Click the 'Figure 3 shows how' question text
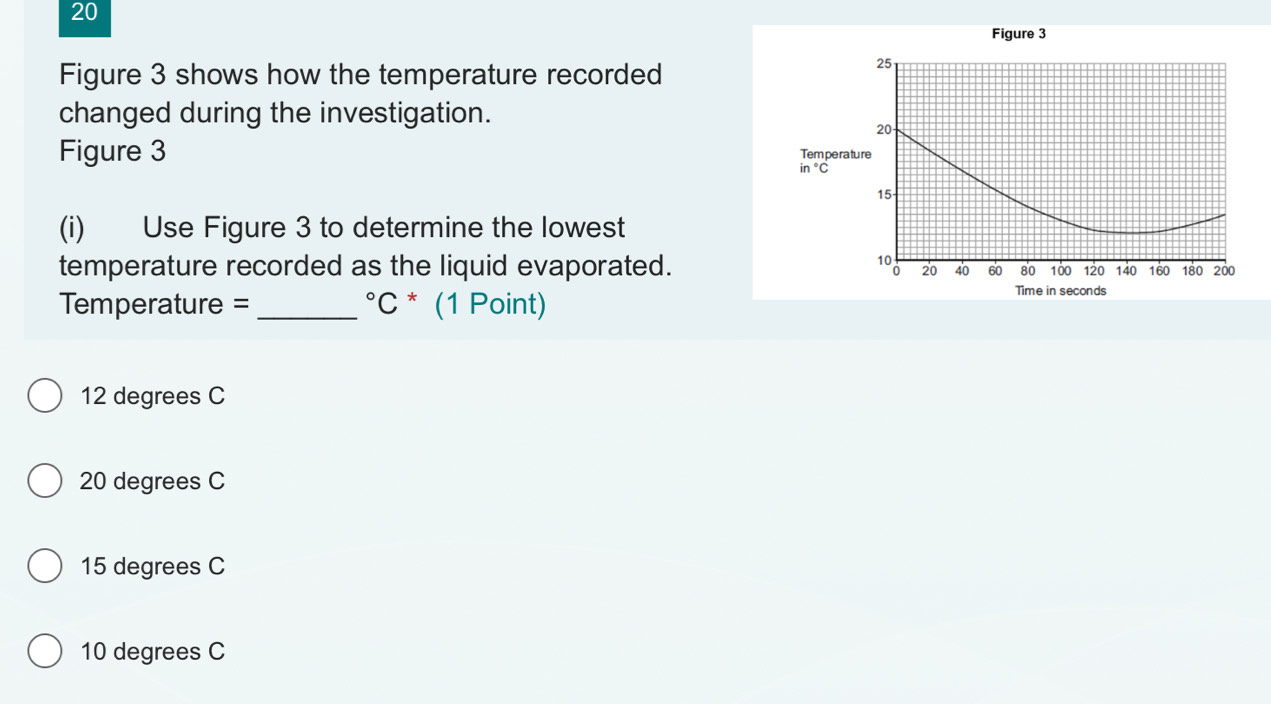Viewport: 1271px width, 704px height. [x=360, y=75]
